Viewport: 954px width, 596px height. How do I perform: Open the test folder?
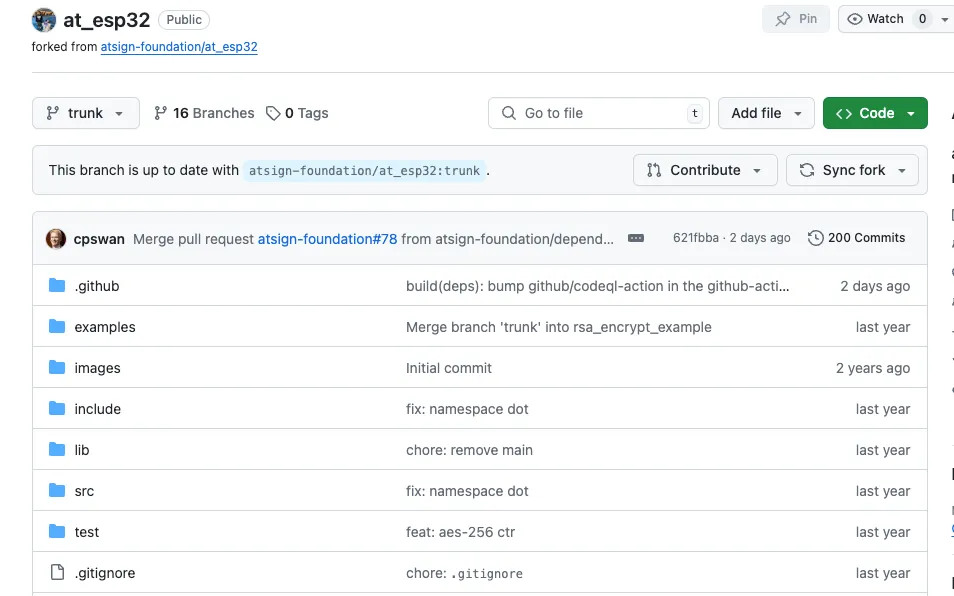(x=86, y=532)
